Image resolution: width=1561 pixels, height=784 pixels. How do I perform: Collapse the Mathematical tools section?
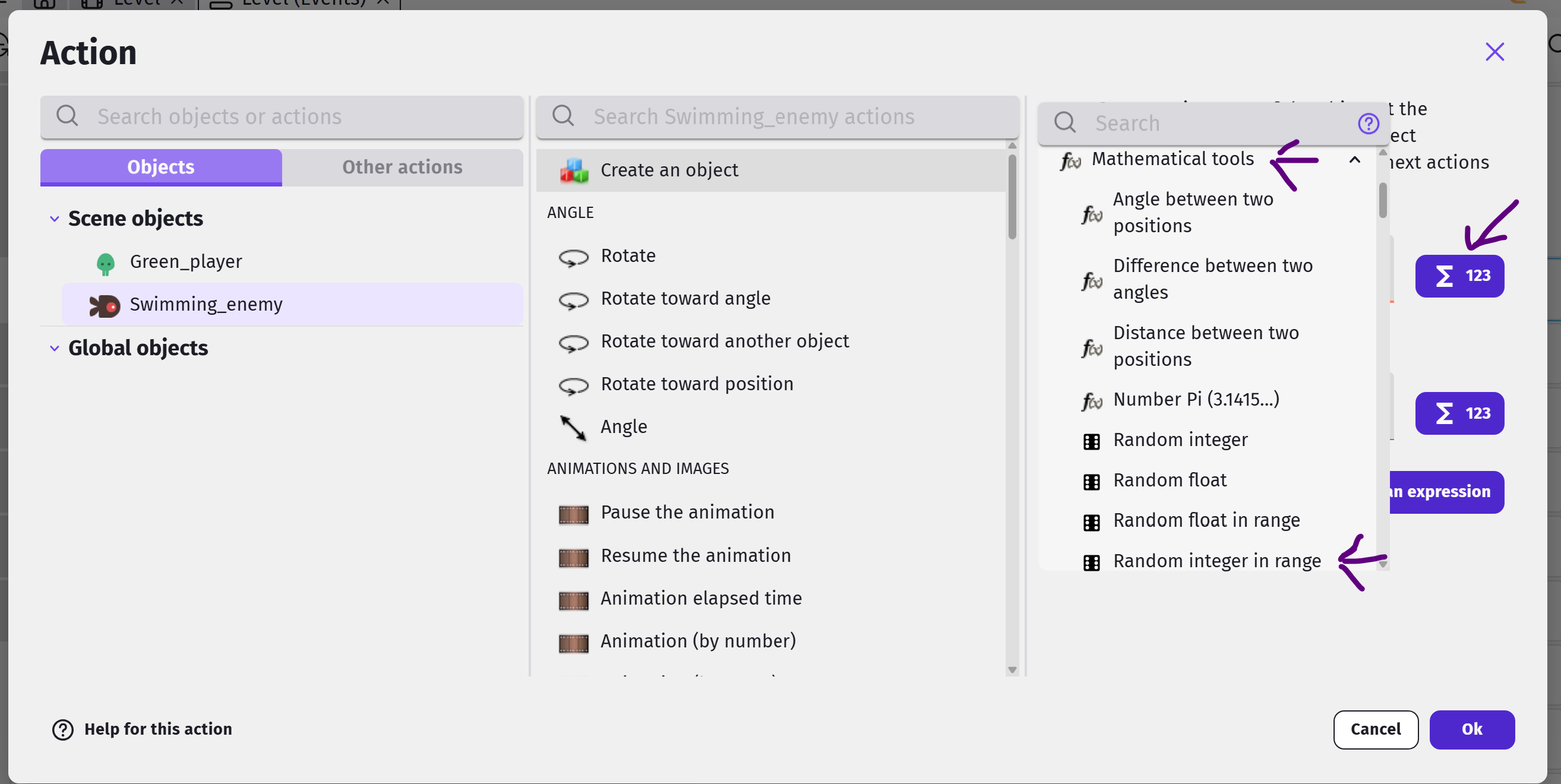tap(1354, 160)
